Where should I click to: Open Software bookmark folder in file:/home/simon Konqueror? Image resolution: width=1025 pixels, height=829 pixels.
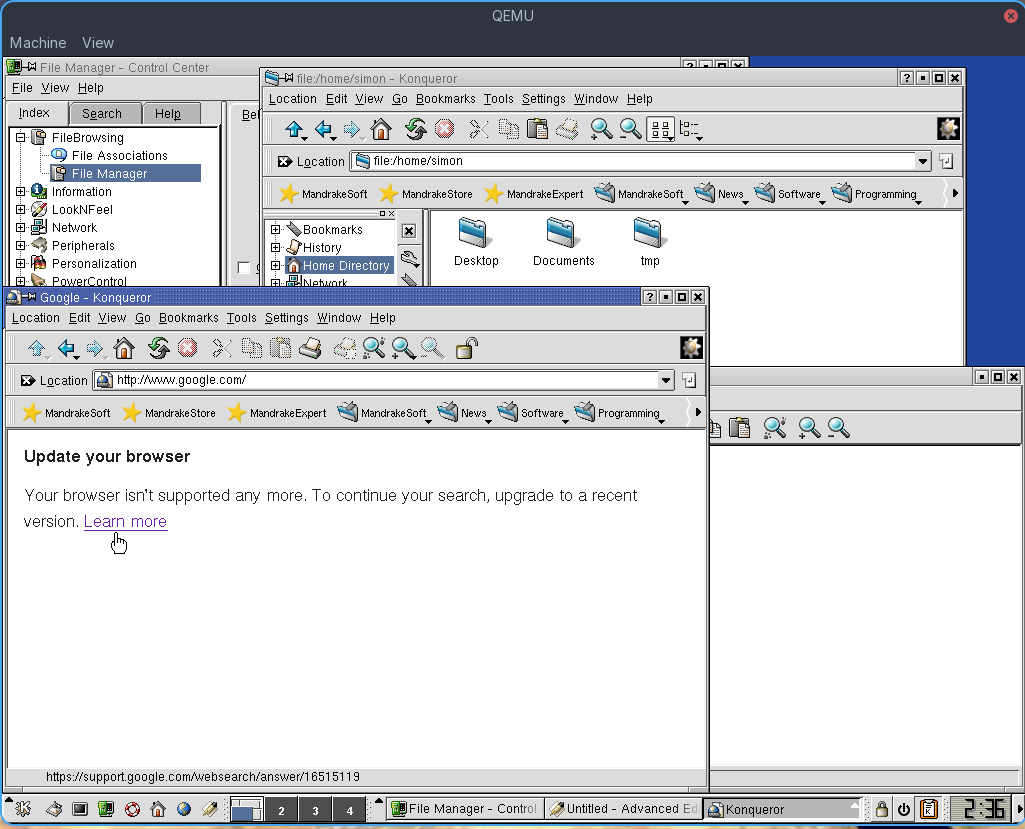788,194
